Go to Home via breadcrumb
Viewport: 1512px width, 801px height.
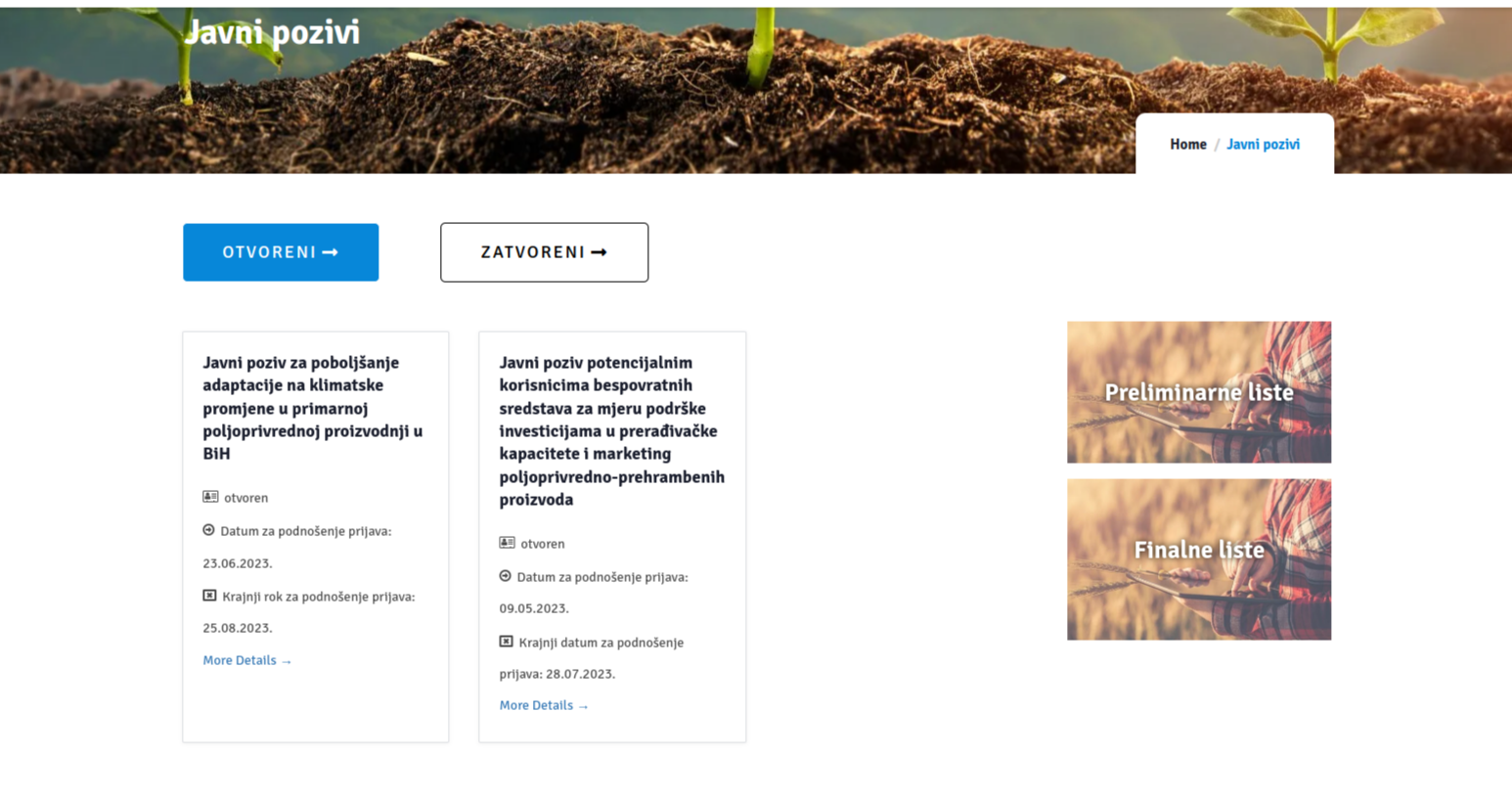click(x=1188, y=144)
